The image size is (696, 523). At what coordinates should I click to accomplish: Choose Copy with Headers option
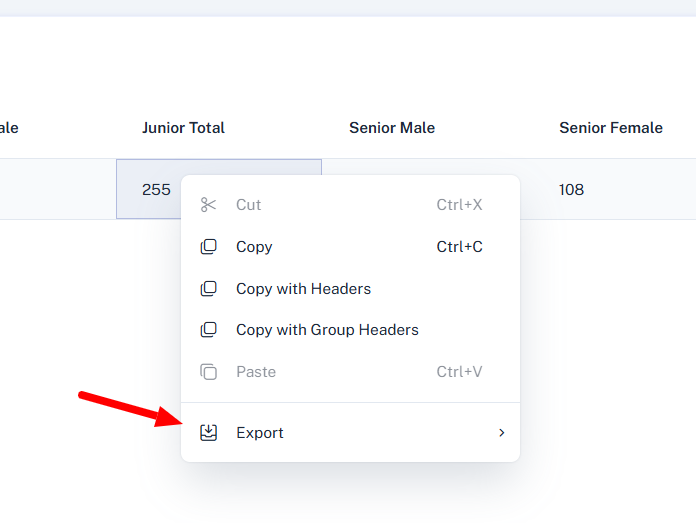(x=303, y=289)
